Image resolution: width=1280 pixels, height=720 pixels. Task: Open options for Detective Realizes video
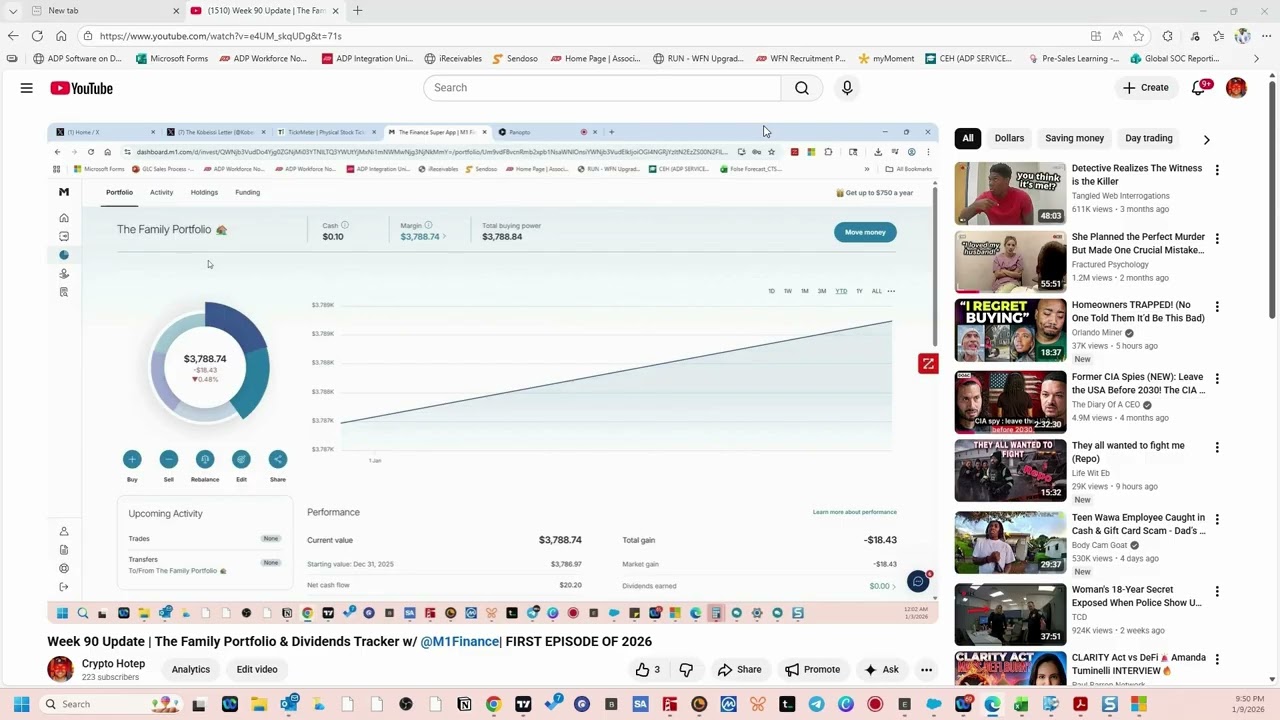[1217, 170]
